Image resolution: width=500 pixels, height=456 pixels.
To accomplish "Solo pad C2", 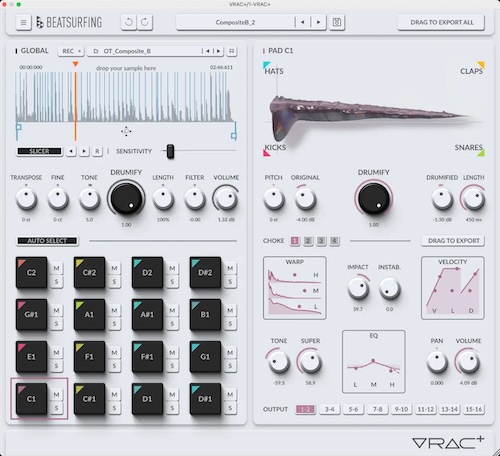I will click(x=56, y=282).
